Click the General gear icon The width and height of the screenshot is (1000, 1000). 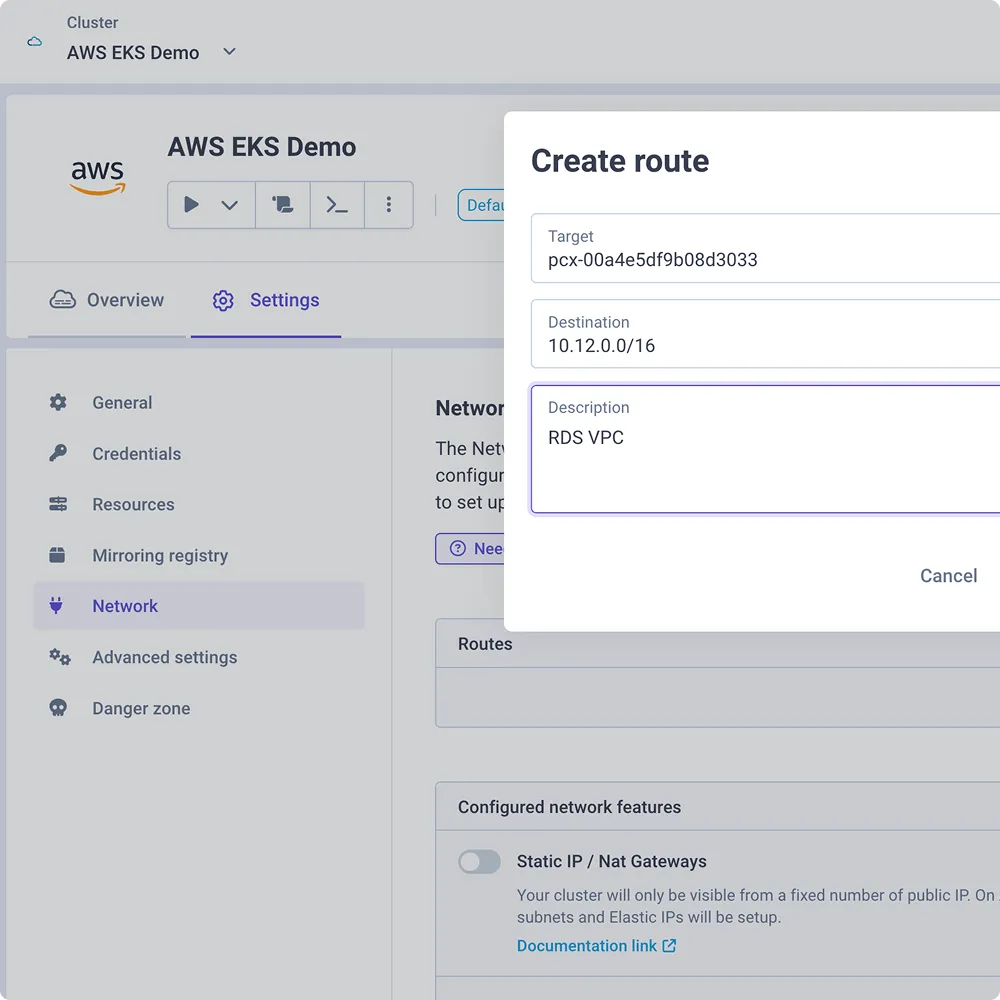pyautogui.click(x=58, y=402)
